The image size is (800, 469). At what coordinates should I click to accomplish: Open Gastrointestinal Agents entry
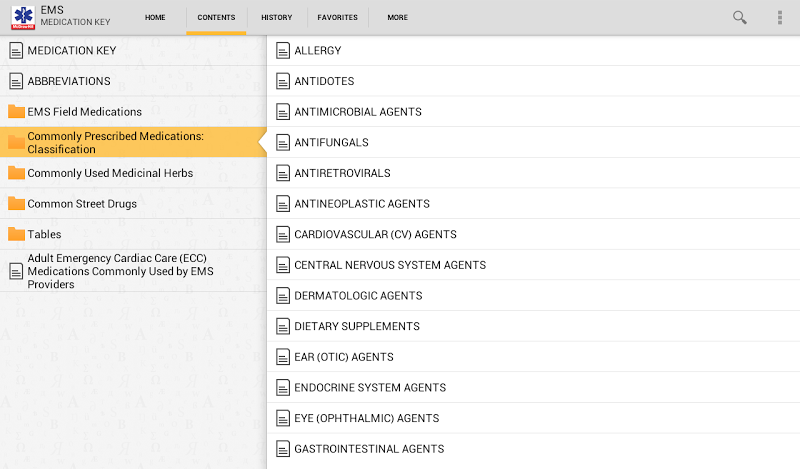pyautogui.click(x=369, y=449)
